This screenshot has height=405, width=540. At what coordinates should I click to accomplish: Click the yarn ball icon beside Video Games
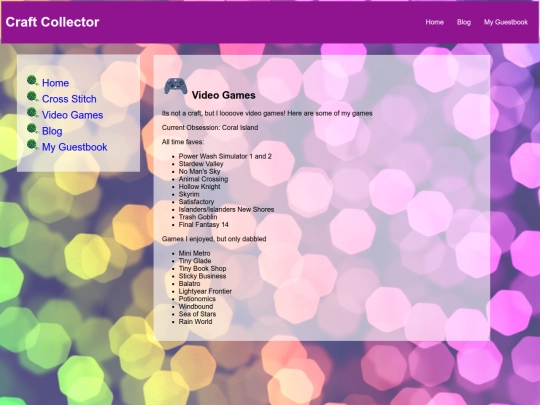click(x=33, y=113)
